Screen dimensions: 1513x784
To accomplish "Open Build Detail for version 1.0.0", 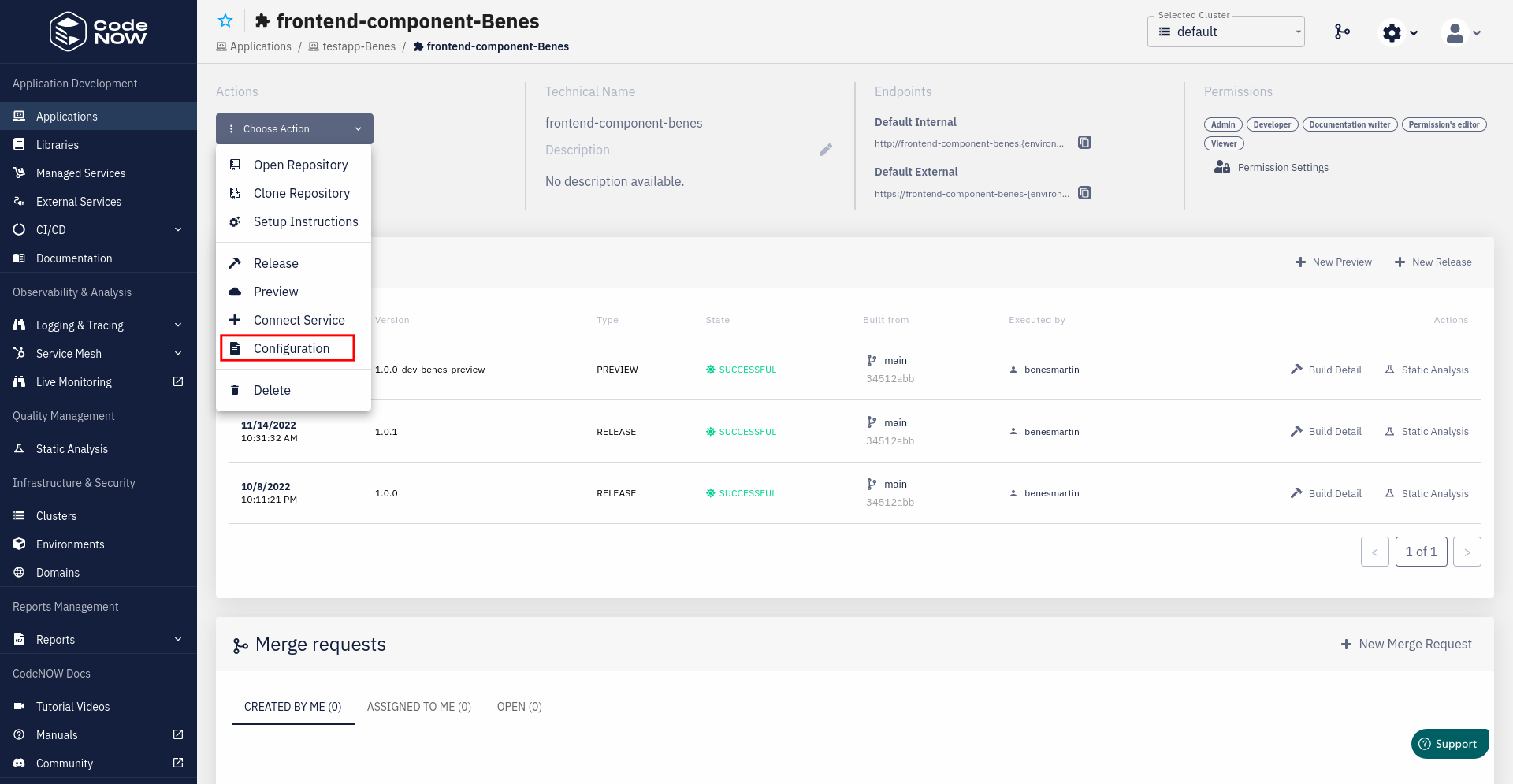I will (1326, 493).
